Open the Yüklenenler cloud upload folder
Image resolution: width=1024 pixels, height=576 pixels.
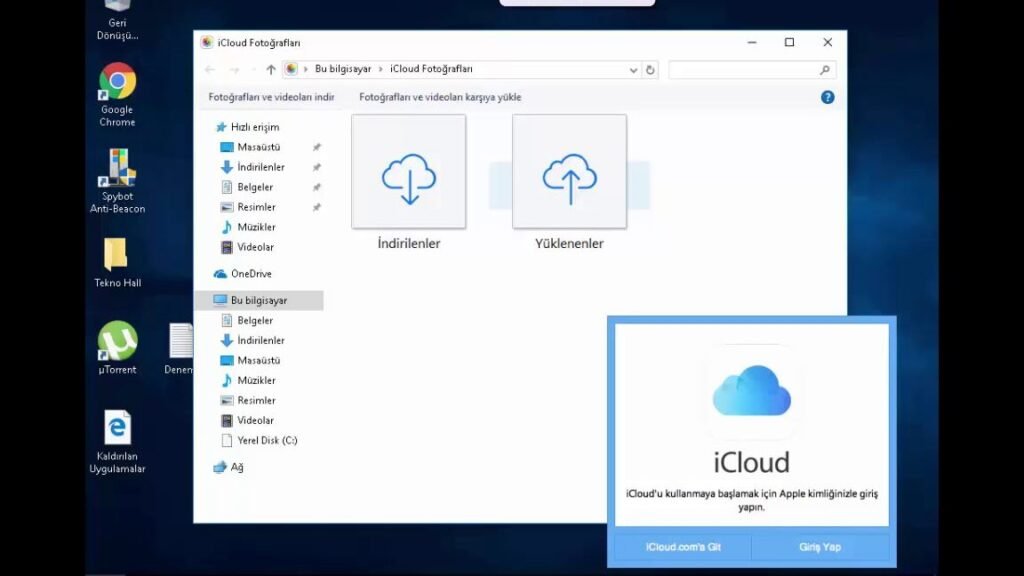pos(569,172)
